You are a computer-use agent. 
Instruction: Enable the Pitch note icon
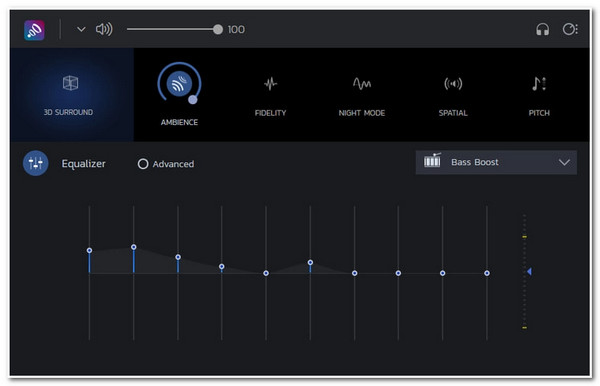tap(539, 83)
